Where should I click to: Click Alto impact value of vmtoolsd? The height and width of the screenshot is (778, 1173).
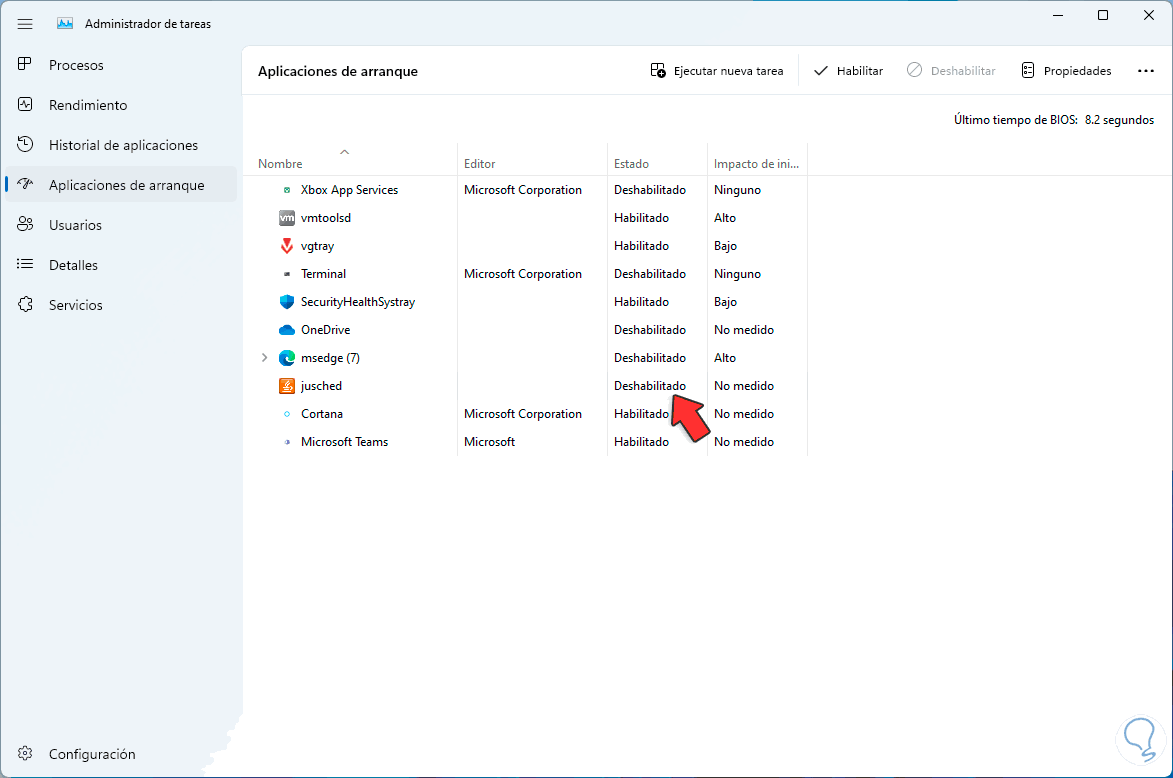point(725,218)
